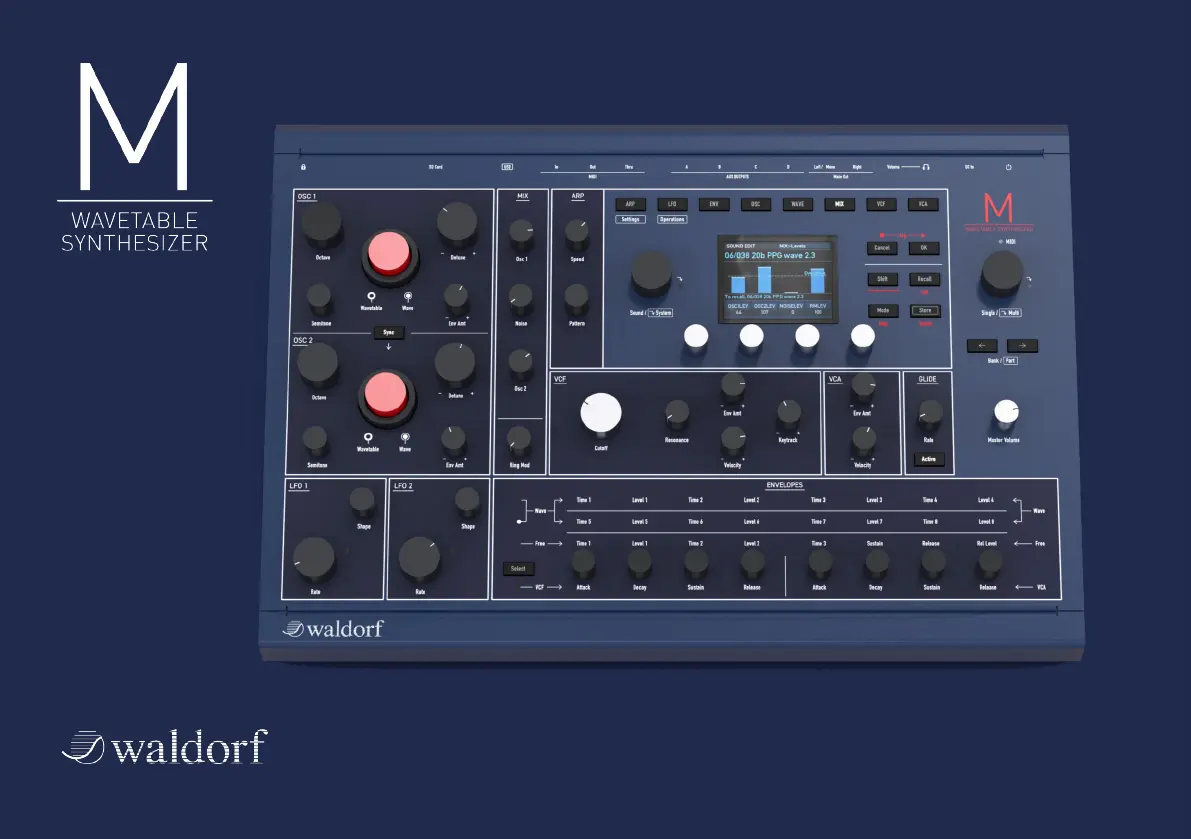Click the OSC 2 Octave knob
Viewport: 1191px width, 839px height.
pyautogui.click(x=318, y=365)
